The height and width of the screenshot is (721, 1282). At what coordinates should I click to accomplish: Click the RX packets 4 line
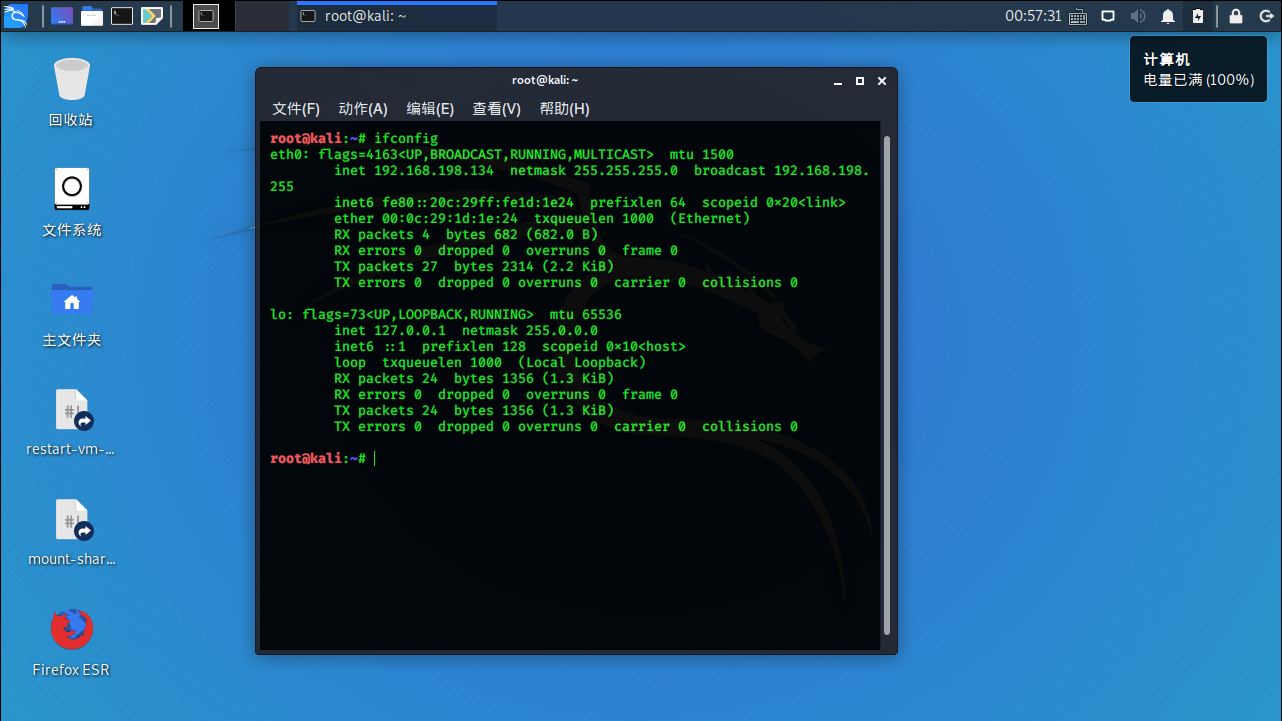(466, 234)
